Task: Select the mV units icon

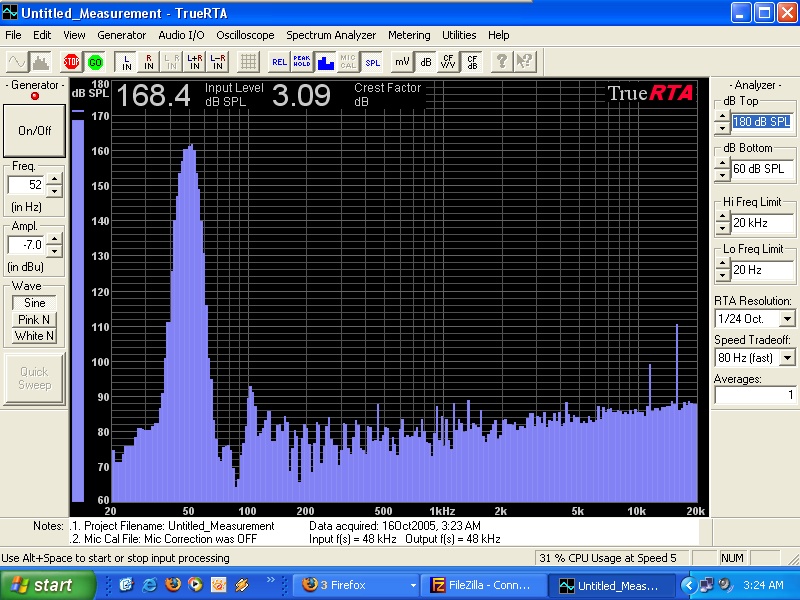Action: [x=402, y=62]
